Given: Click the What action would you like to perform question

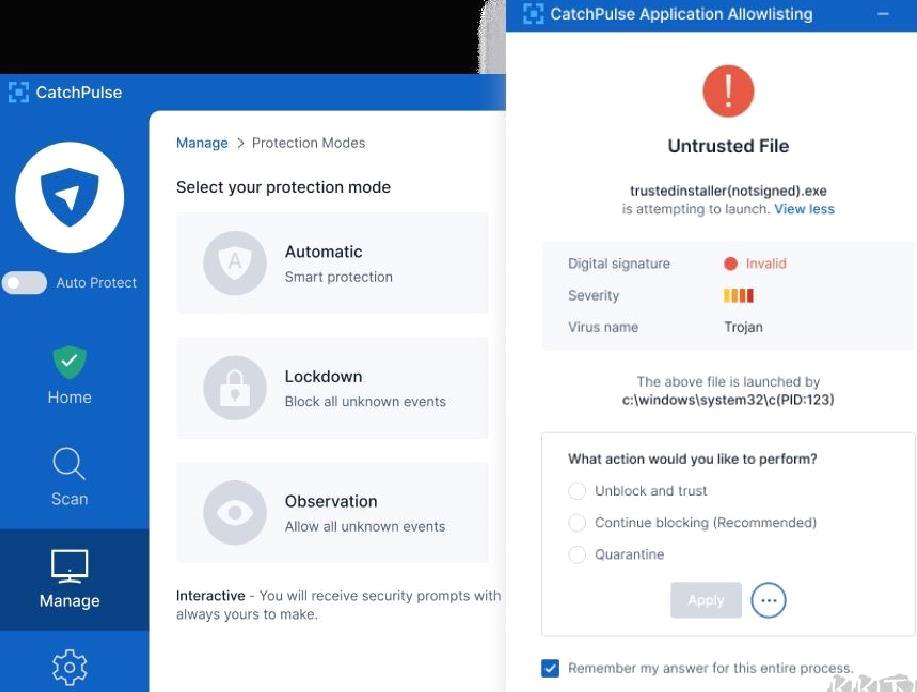Looking at the screenshot, I should click(692, 459).
